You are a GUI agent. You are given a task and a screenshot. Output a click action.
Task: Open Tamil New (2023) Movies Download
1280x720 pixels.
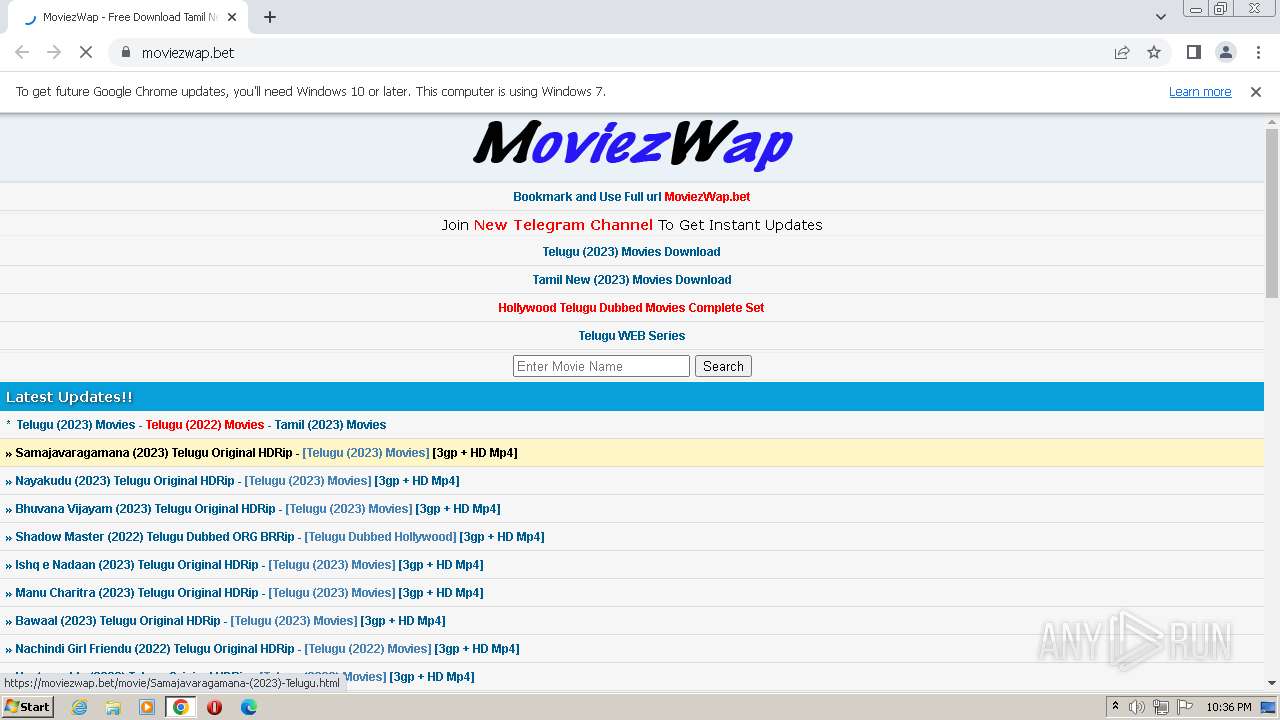(x=632, y=280)
